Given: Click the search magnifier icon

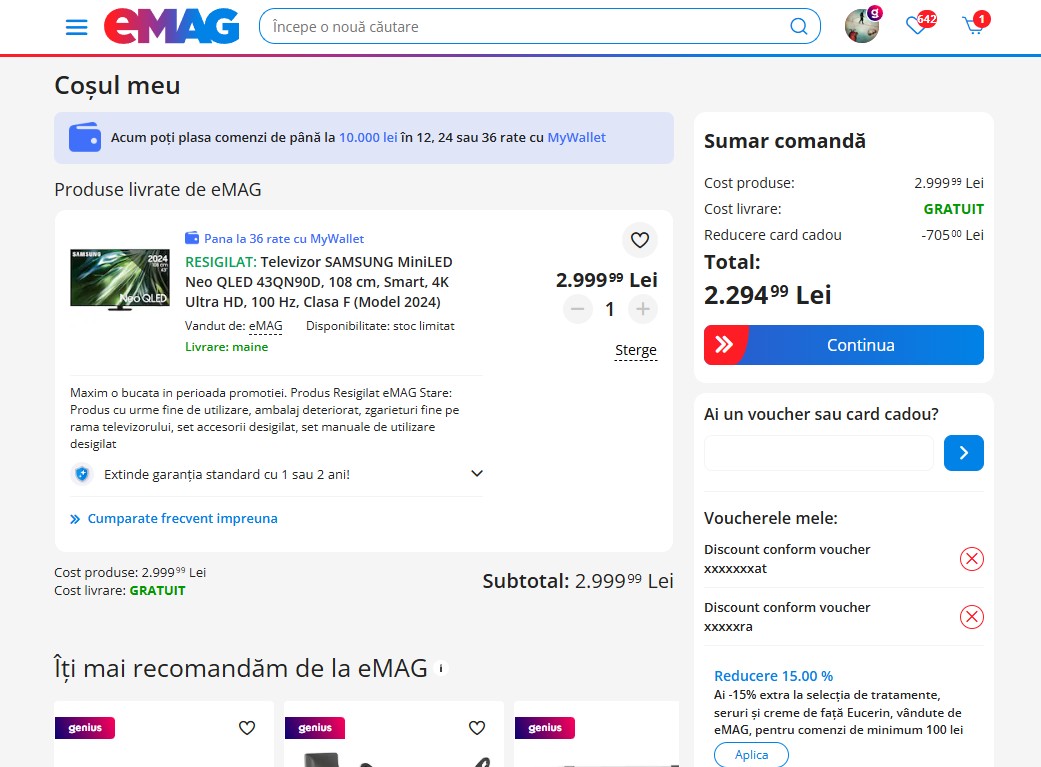Looking at the screenshot, I should pos(799,27).
